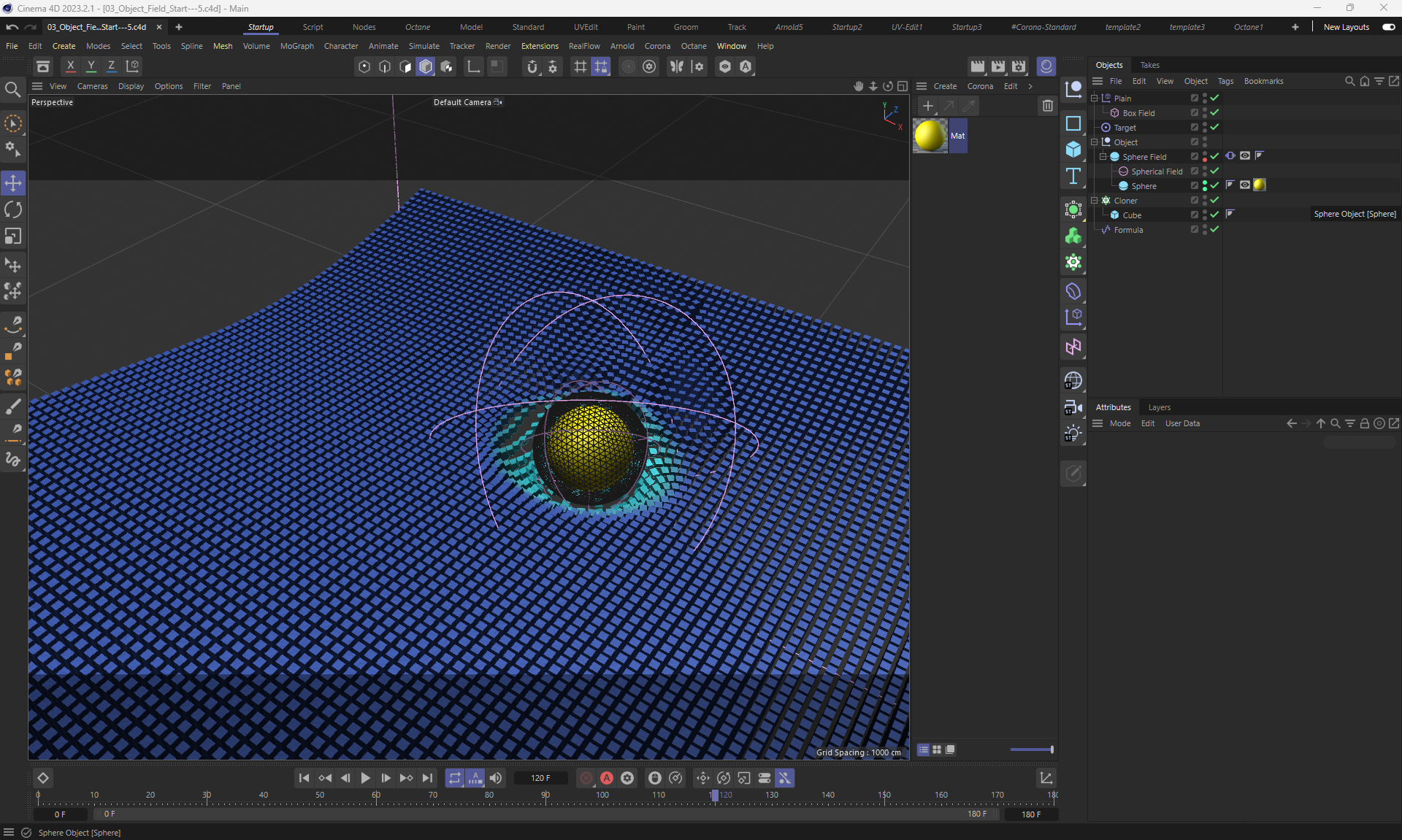Disable the Box Field green checkmark

point(1214,112)
